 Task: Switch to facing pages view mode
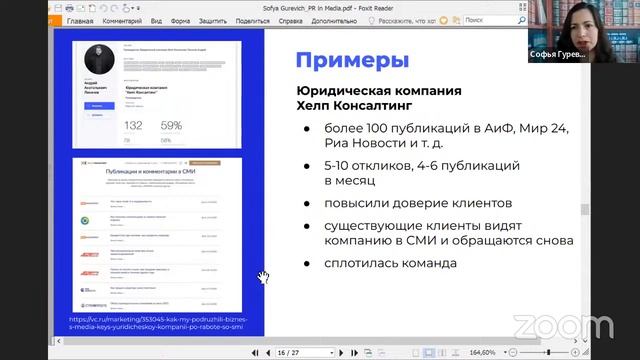(x=442, y=353)
